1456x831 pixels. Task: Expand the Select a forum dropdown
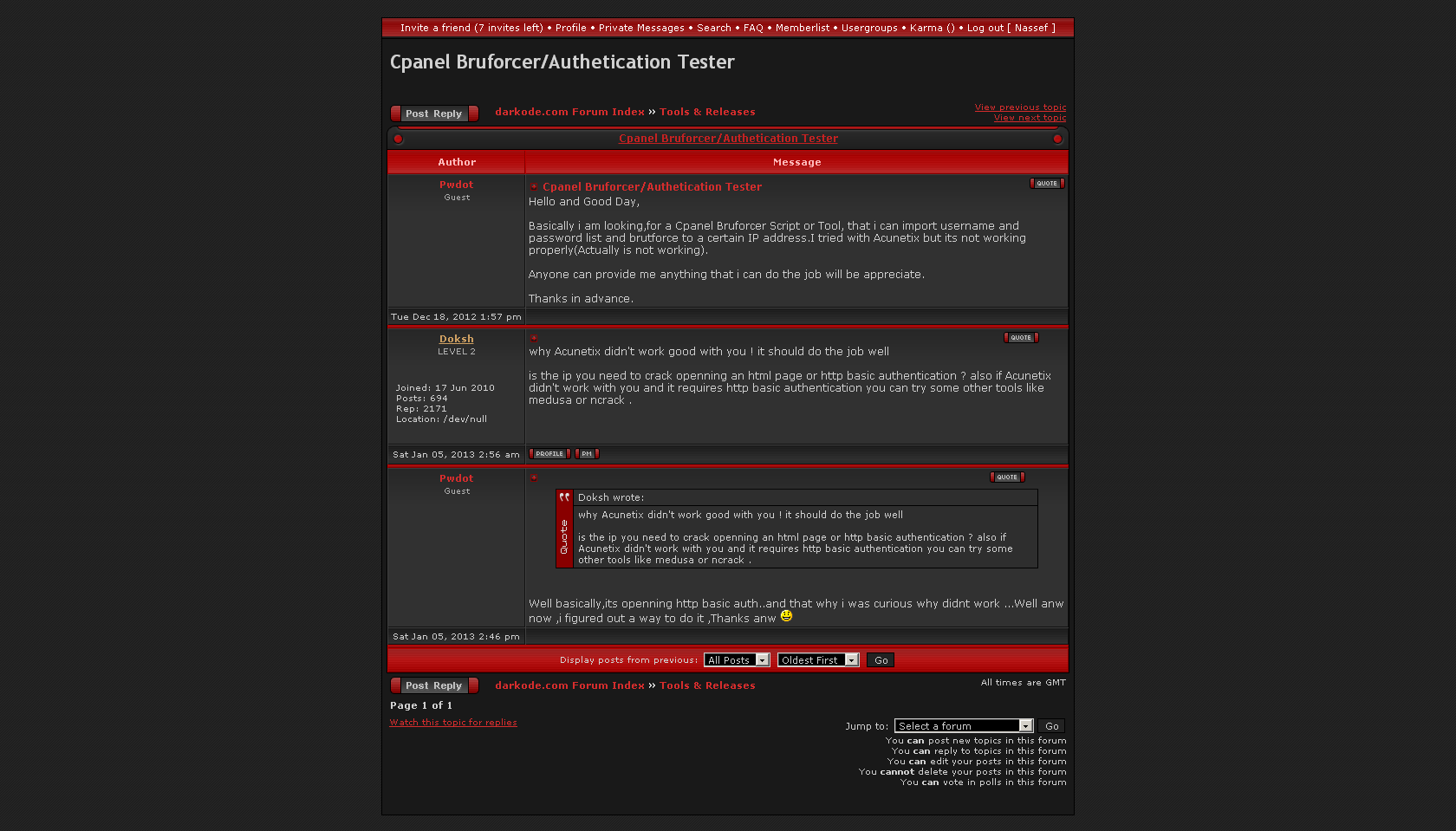[963, 726]
